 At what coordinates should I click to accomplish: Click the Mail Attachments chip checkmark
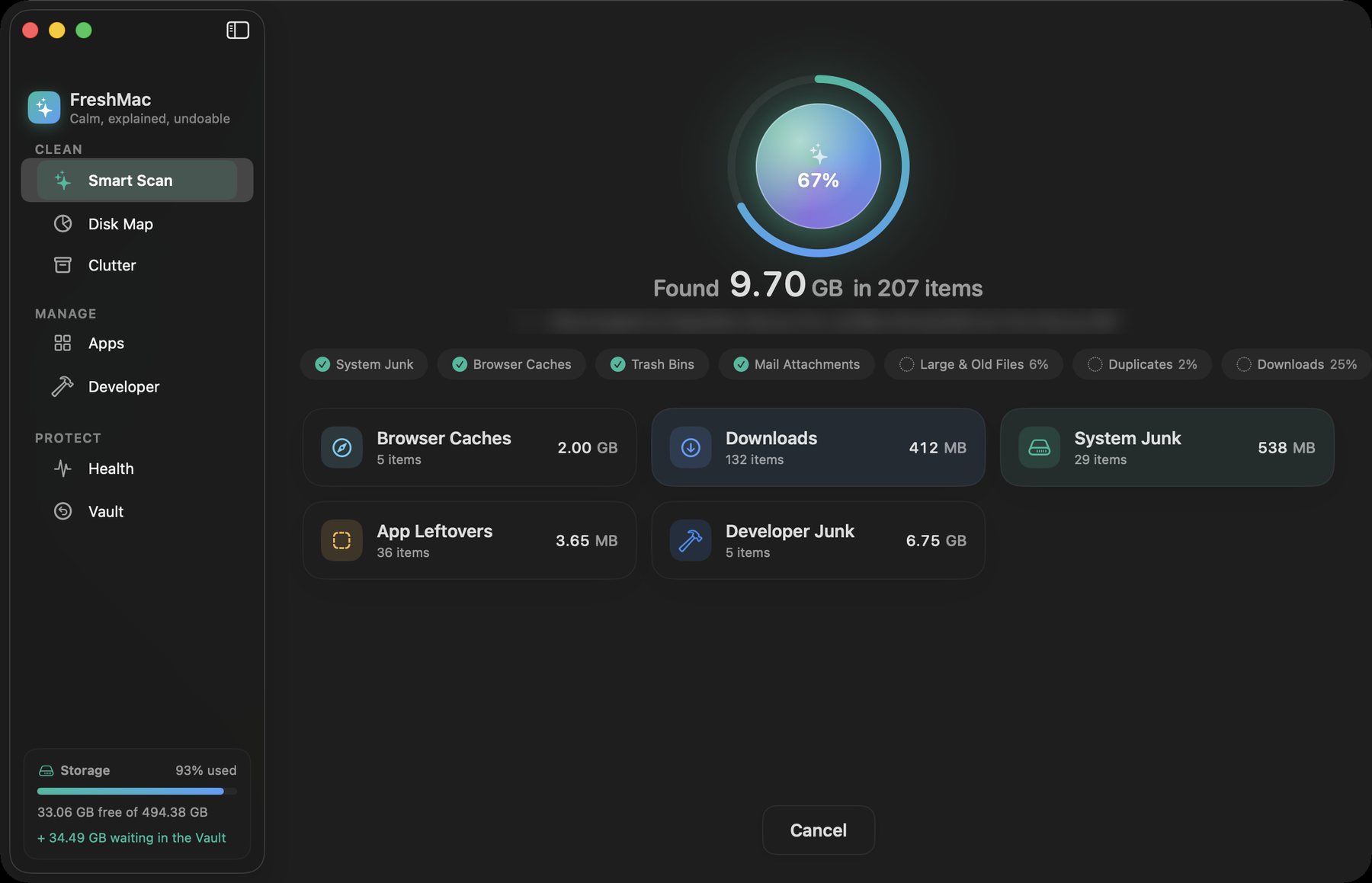pos(741,364)
